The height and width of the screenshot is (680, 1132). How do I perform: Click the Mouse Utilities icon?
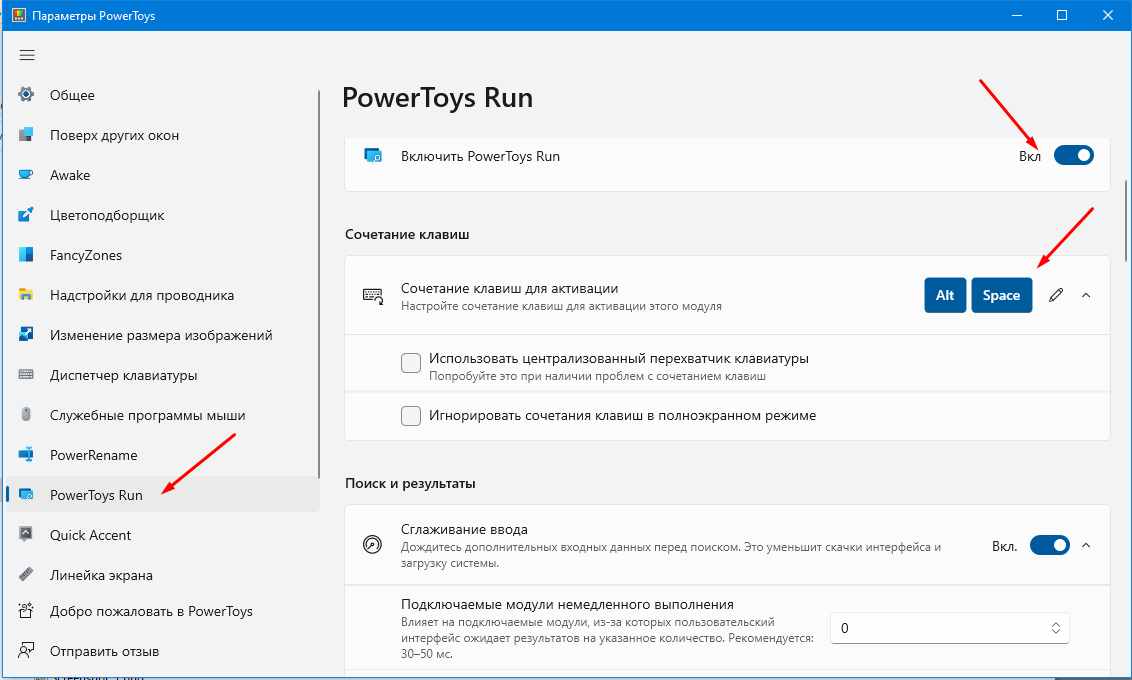pos(26,415)
